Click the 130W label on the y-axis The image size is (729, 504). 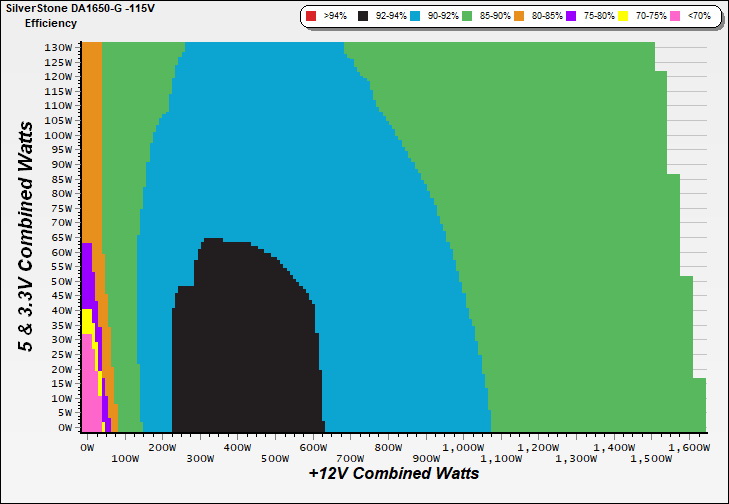(59, 47)
